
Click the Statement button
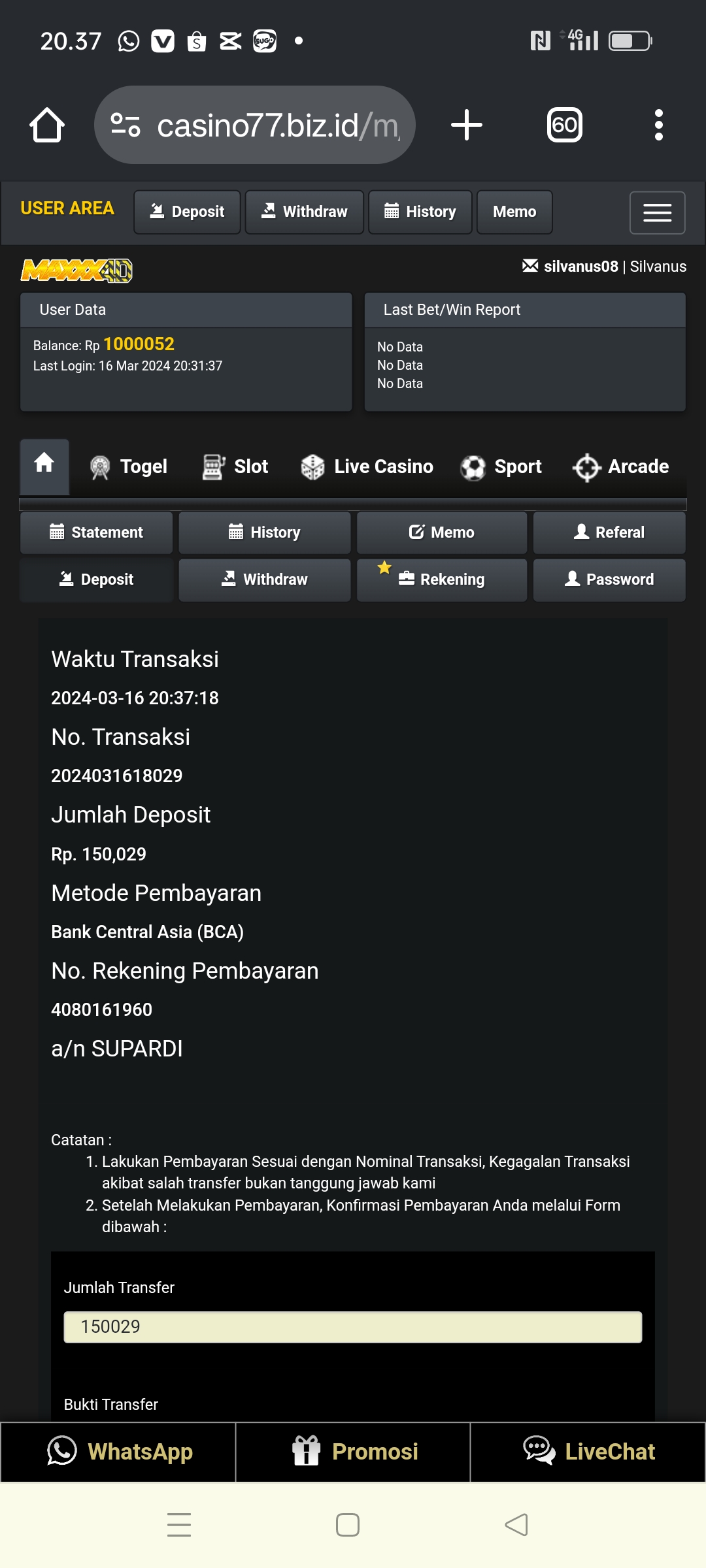[x=97, y=532]
